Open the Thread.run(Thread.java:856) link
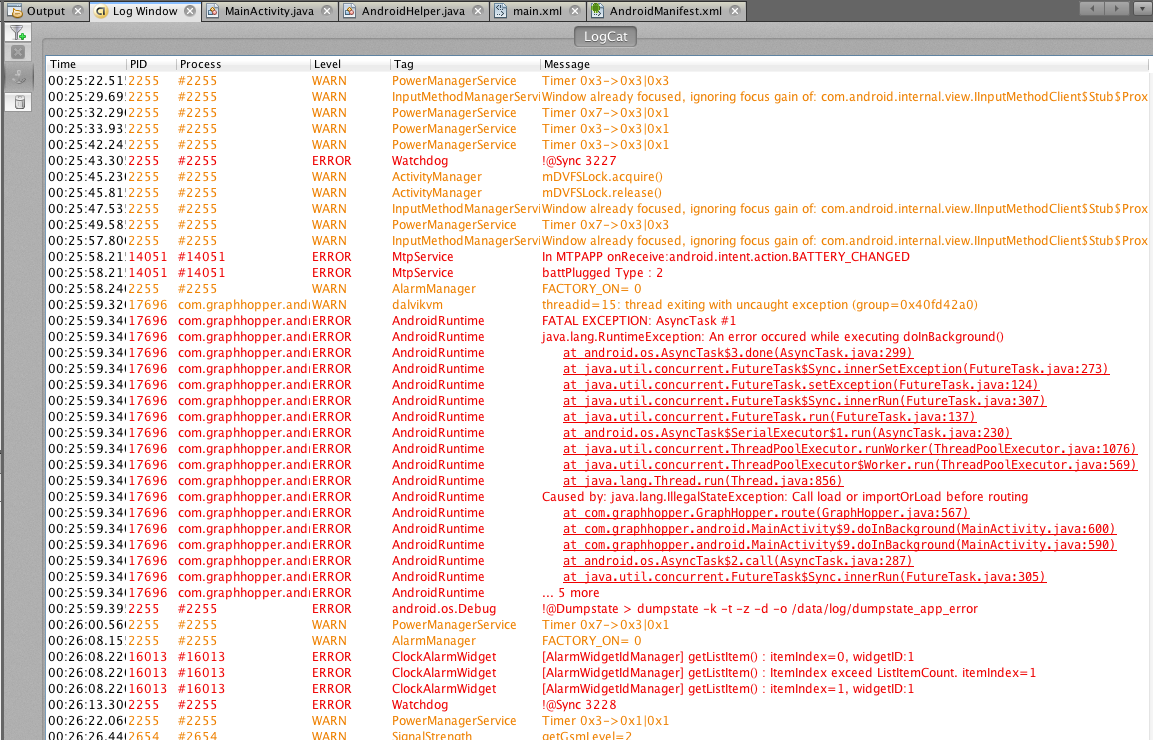 pyautogui.click(x=703, y=481)
